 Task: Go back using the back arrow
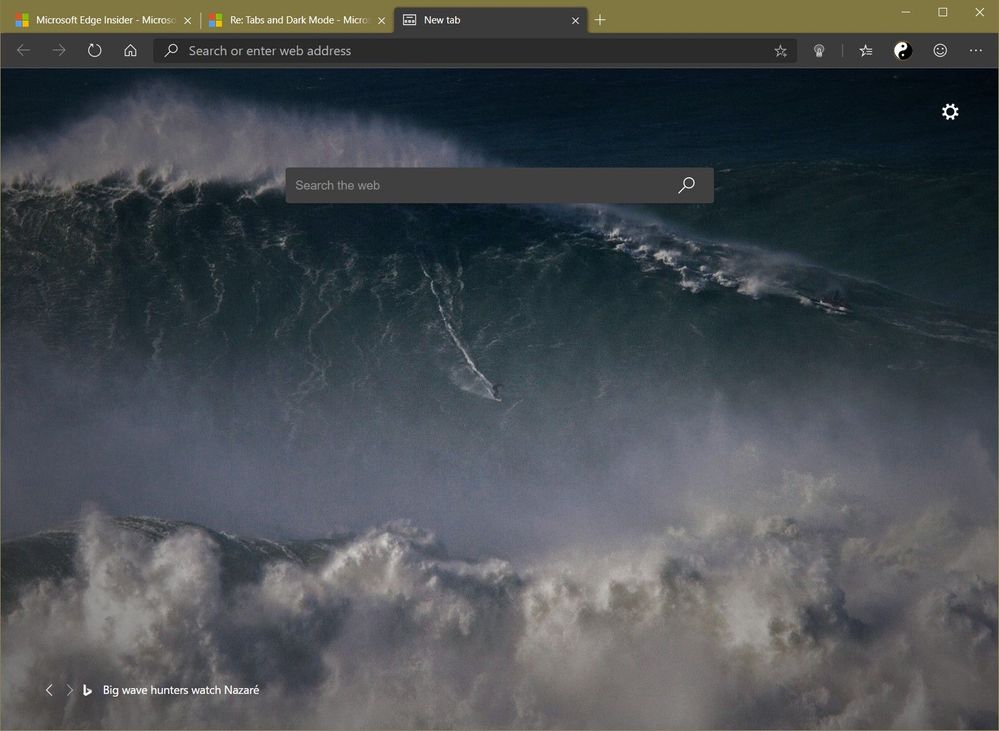[x=24, y=50]
